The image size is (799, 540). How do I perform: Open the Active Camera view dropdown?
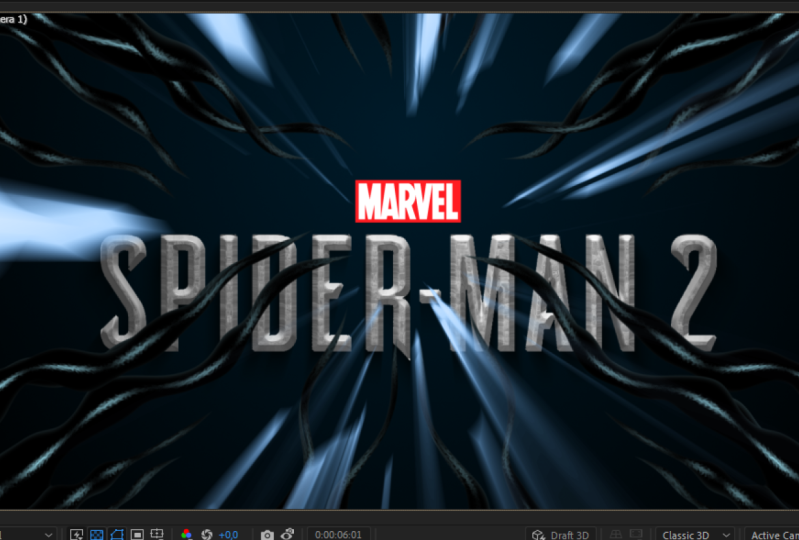(x=771, y=535)
